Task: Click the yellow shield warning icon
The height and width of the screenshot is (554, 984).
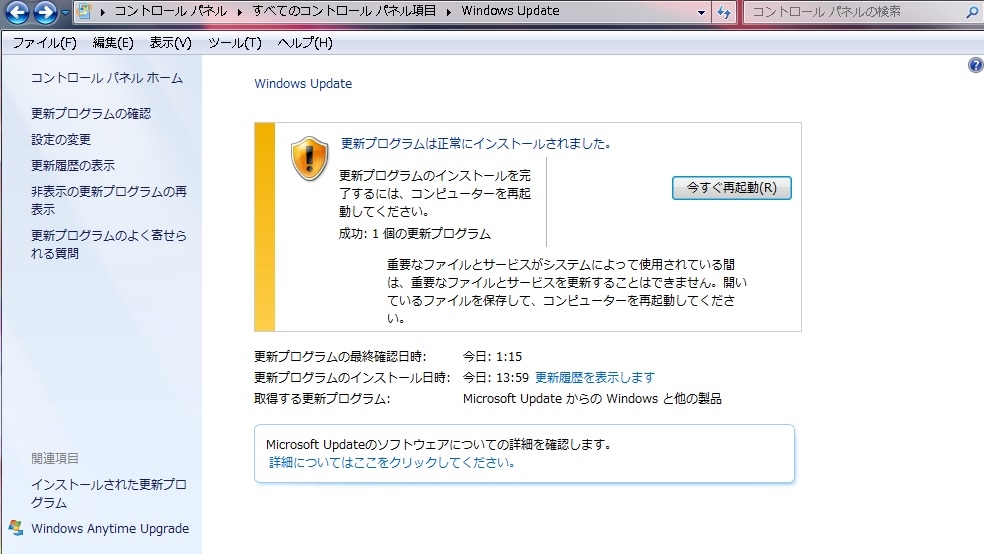Action: point(309,159)
